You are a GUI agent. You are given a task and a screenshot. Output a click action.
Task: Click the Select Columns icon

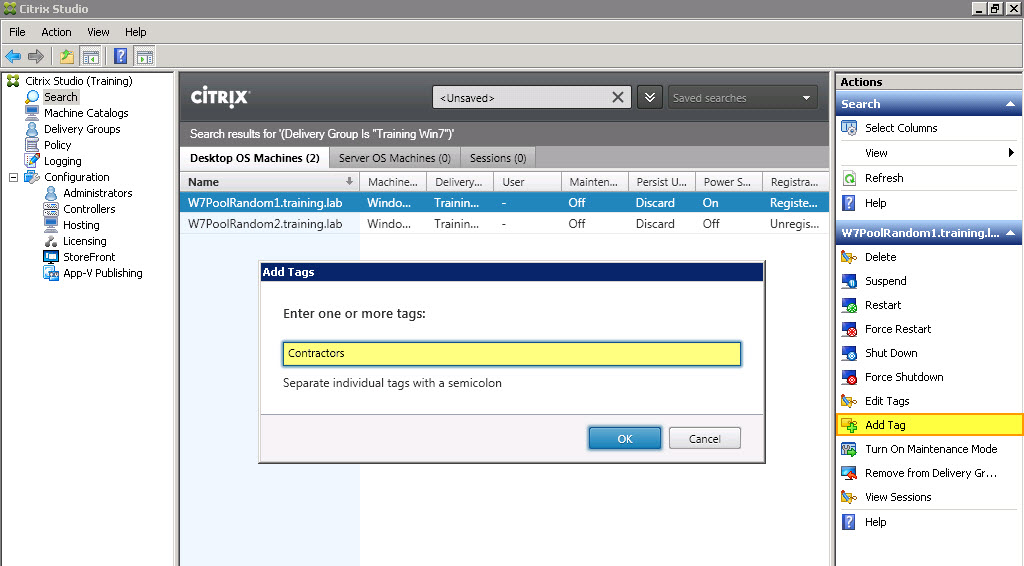(849, 128)
